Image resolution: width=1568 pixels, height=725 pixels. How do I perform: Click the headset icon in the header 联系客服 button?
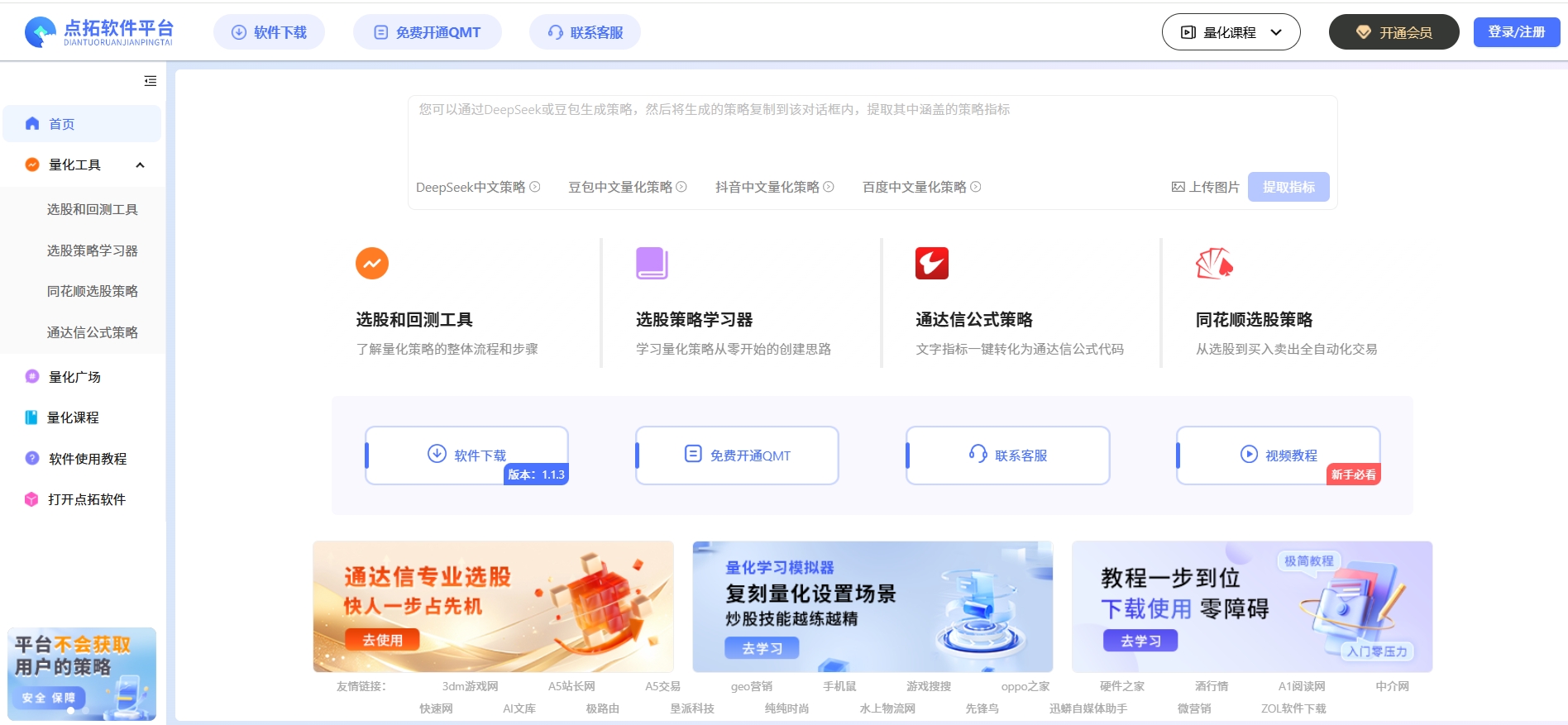point(556,32)
